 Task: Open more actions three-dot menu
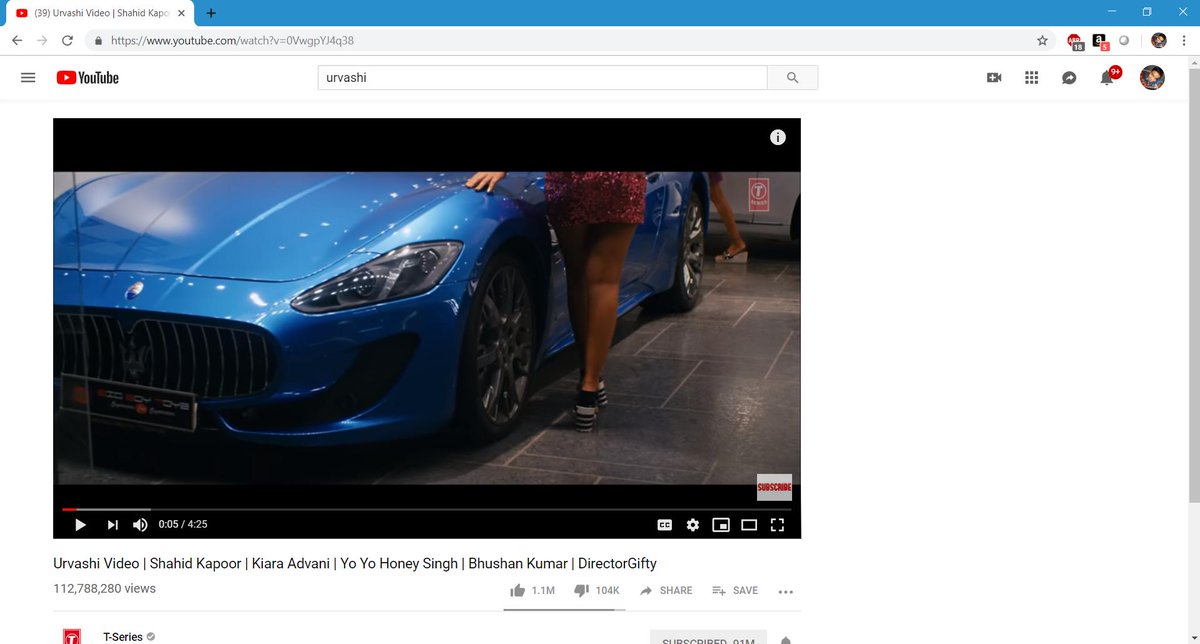pyautogui.click(x=786, y=591)
